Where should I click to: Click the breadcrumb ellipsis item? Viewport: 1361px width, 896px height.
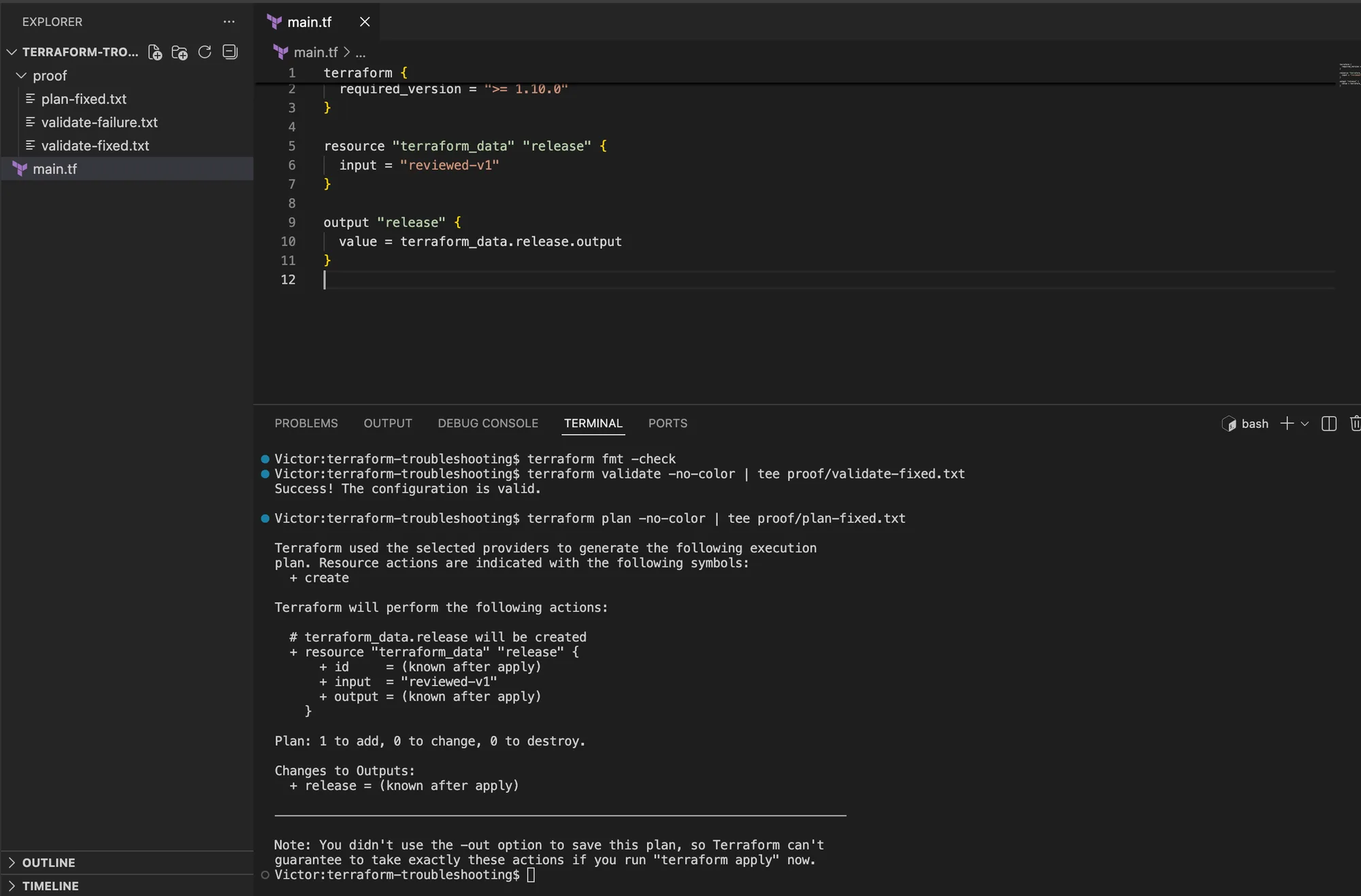(361, 52)
